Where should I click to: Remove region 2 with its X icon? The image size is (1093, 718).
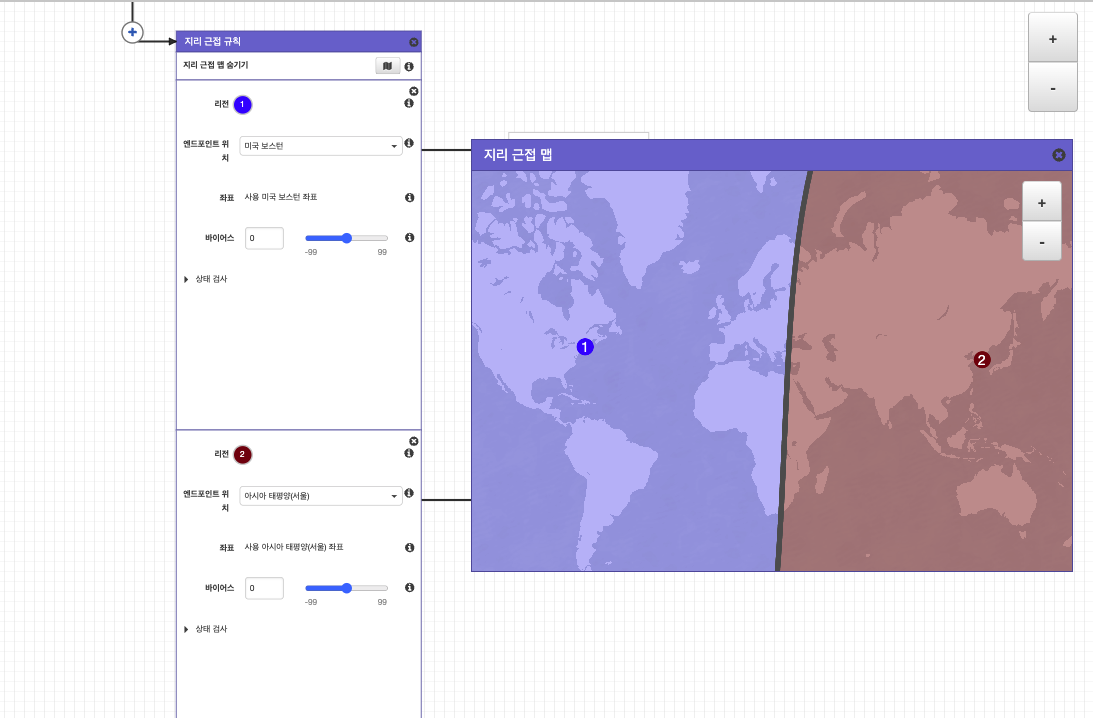pos(414,441)
